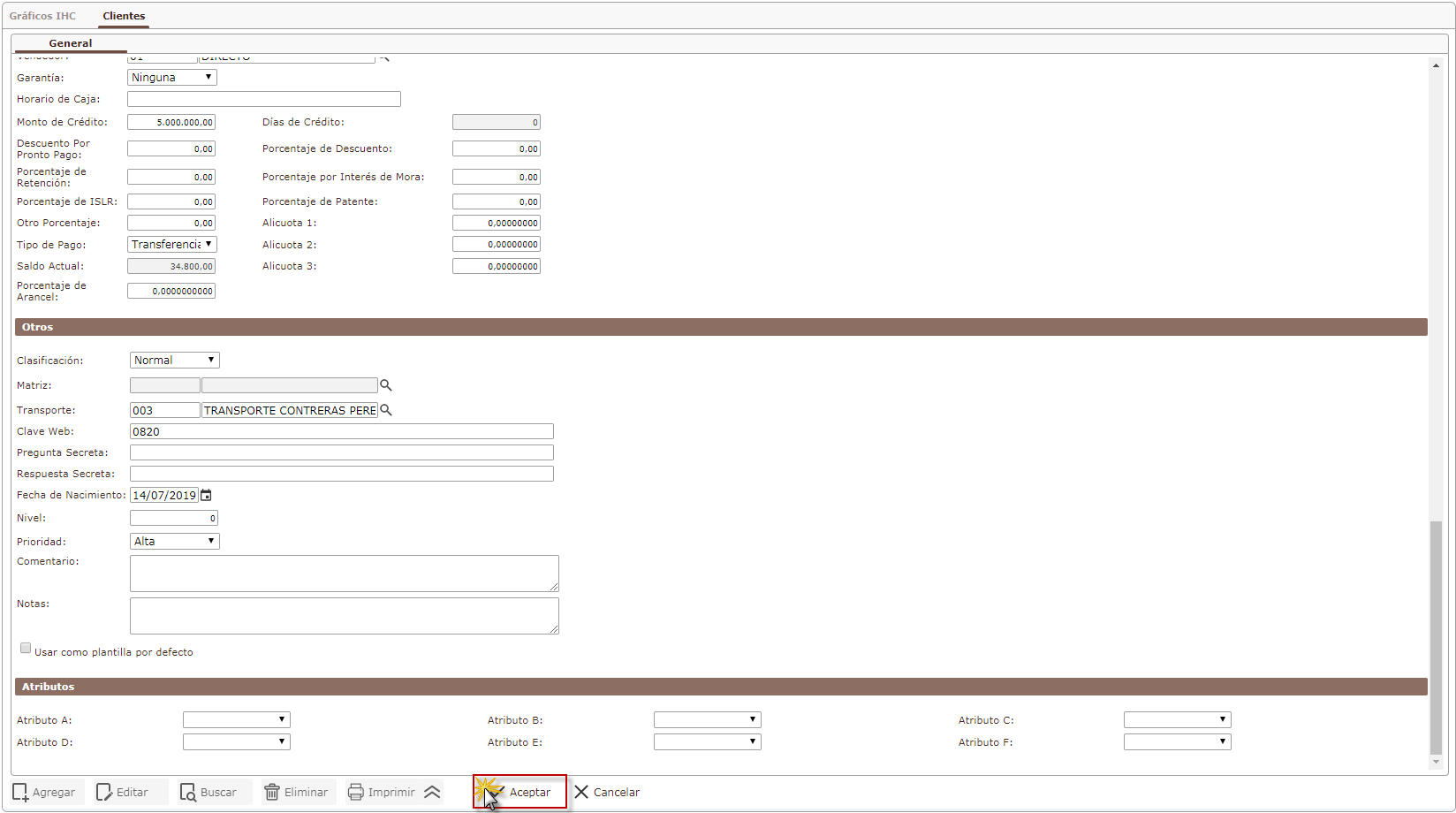Click the Pregunta Secreta field
The height and width of the screenshot is (813, 1456).
tap(342, 452)
